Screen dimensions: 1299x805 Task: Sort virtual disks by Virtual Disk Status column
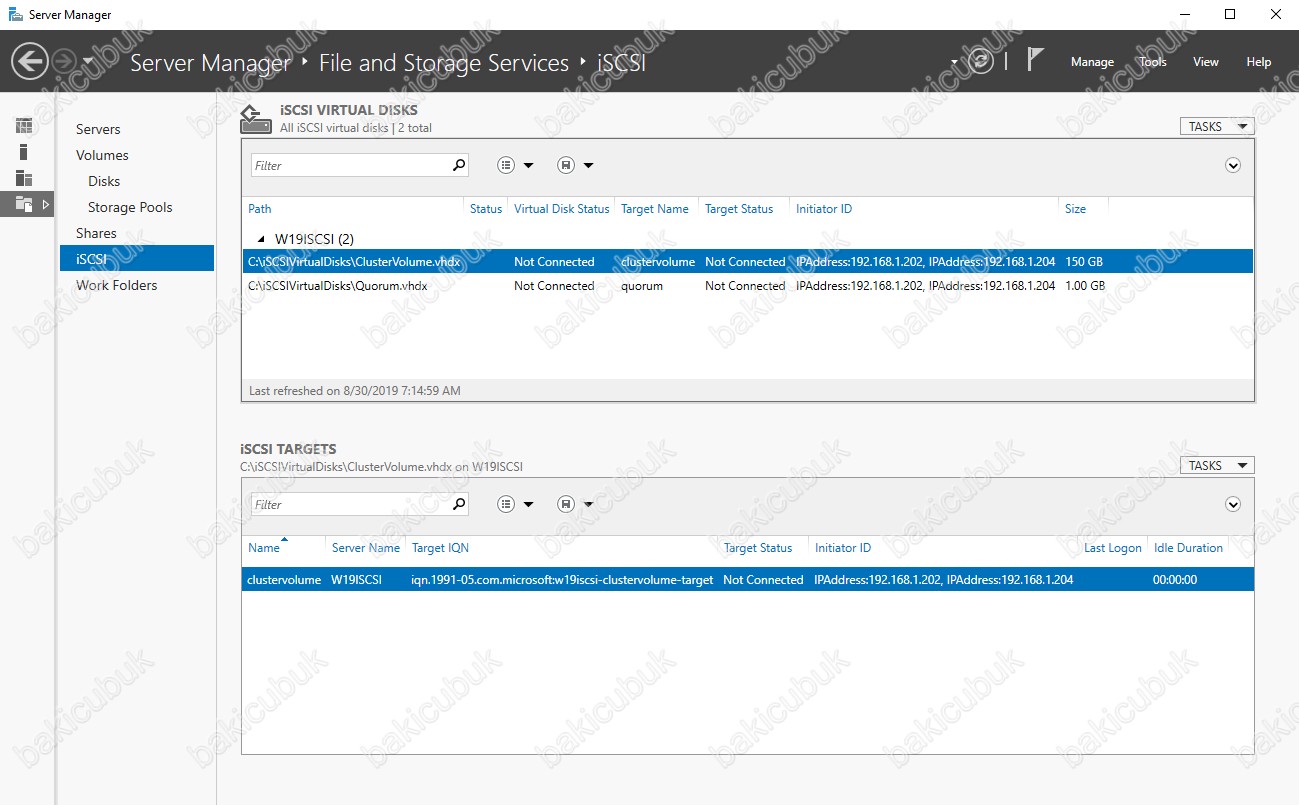(561, 209)
